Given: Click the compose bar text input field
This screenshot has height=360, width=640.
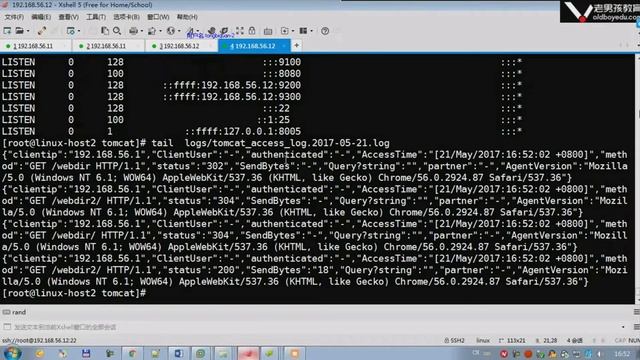Looking at the screenshot, I should (x=314, y=327).
